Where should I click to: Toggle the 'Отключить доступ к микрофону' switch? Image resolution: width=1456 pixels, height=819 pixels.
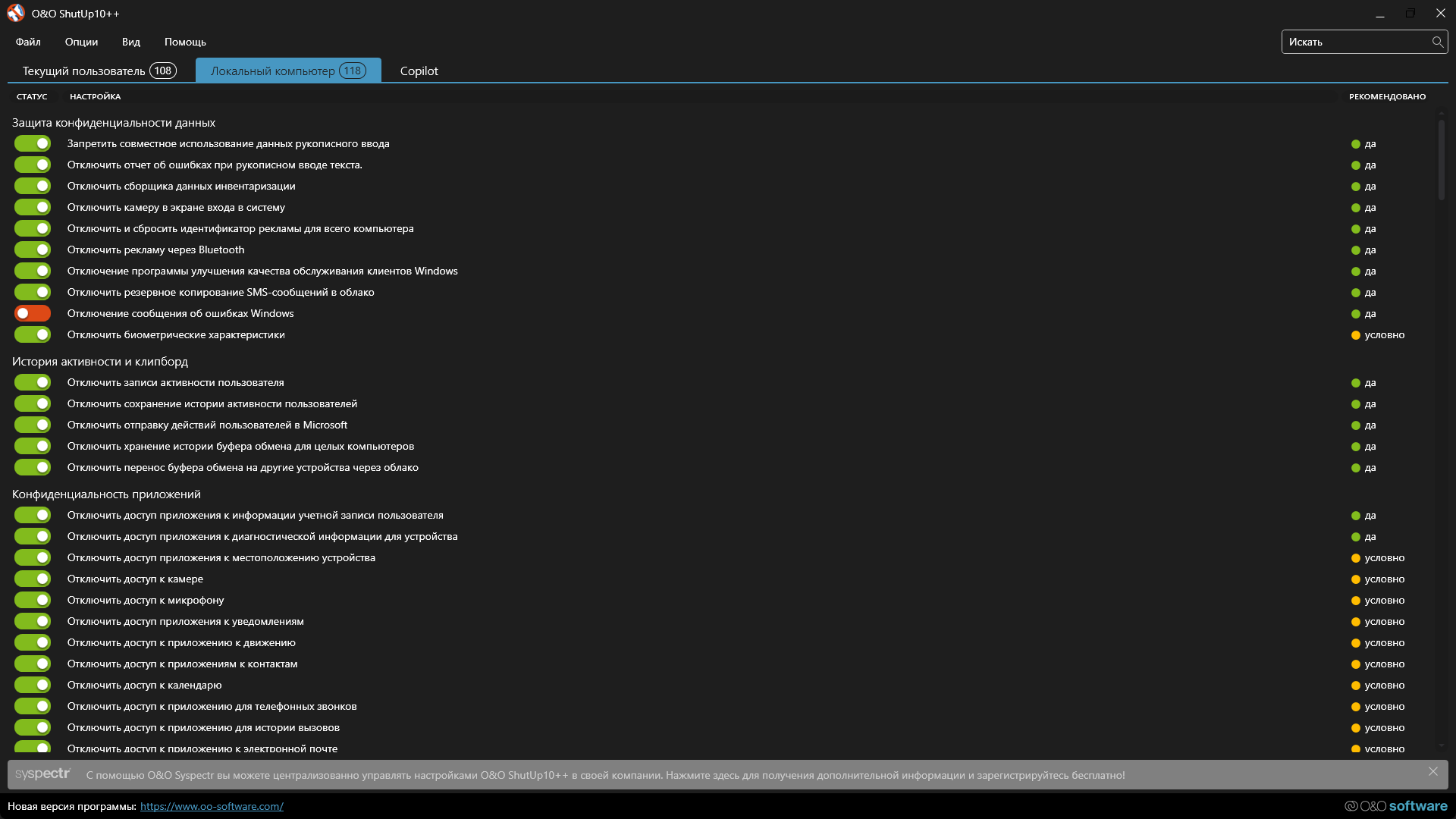33,600
